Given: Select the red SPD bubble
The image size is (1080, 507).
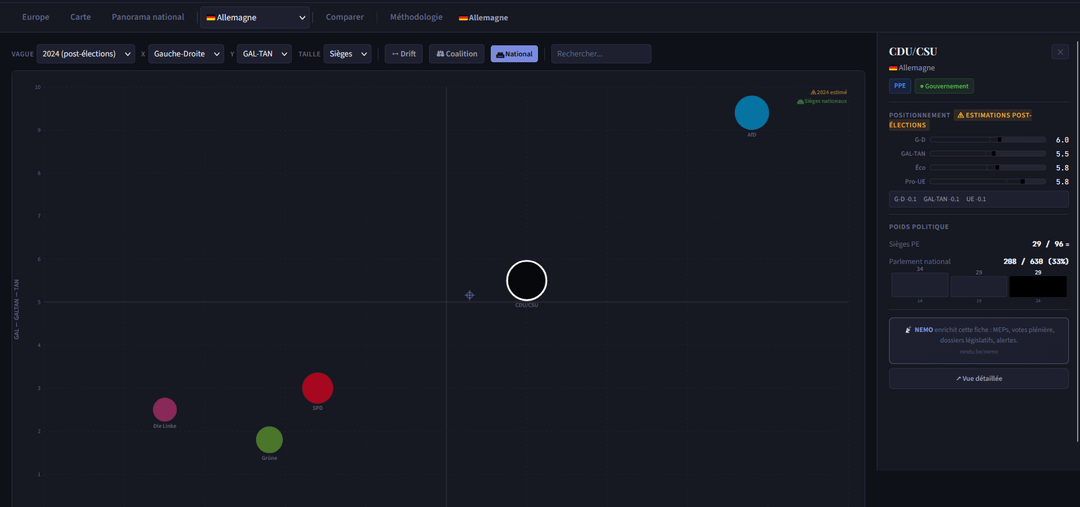Looking at the screenshot, I should (x=317, y=388).
